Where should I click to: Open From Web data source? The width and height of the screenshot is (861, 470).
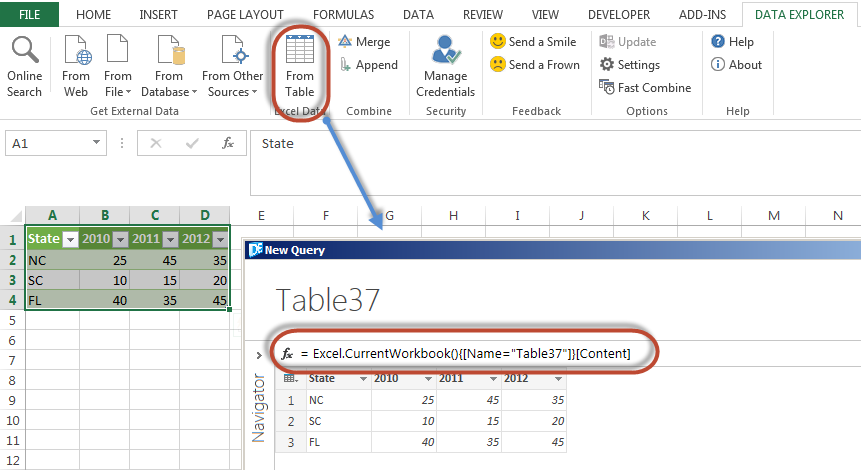(x=76, y=66)
